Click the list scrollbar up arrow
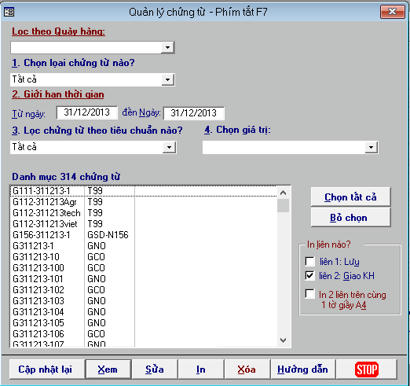The height and width of the screenshot is (386, 410). point(283,193)
